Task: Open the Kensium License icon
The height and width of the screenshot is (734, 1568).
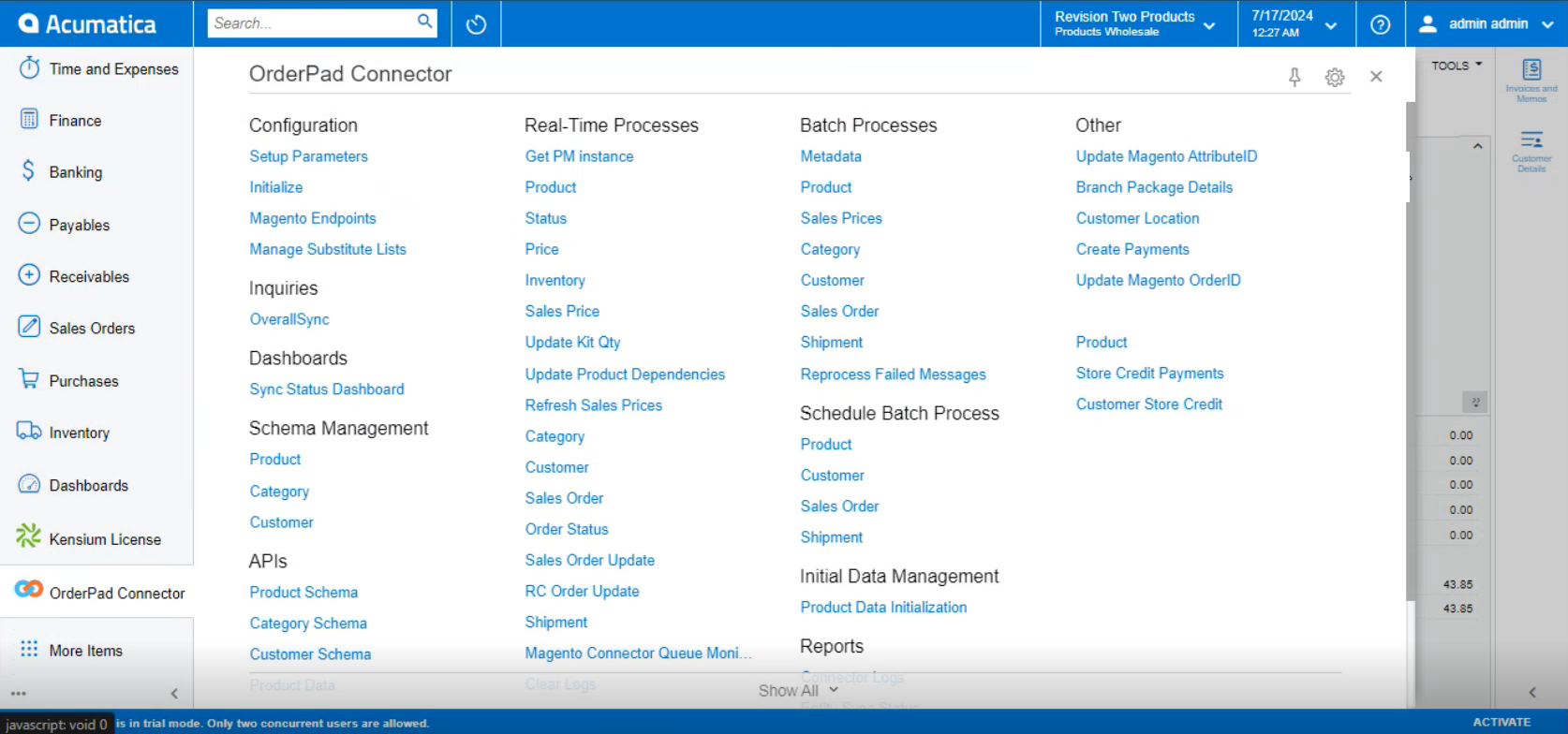Action: click(29, 536)
